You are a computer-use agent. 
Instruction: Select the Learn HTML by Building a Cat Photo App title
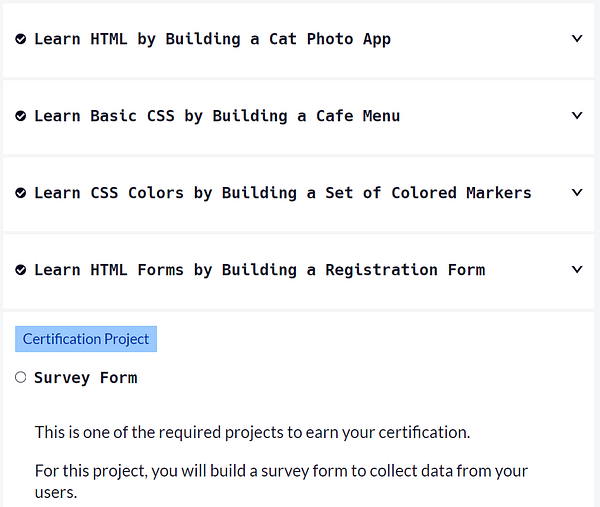click(212, 39)
